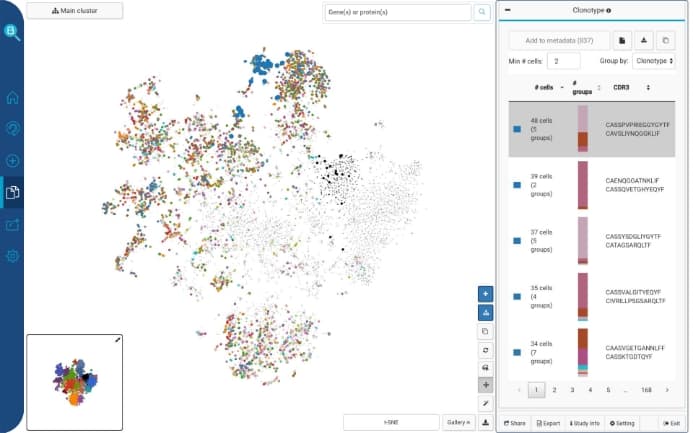The height and width of the screenshot is (433, 693).
Task: Click the home icon in left sidebar
Action: pos(13,98)
